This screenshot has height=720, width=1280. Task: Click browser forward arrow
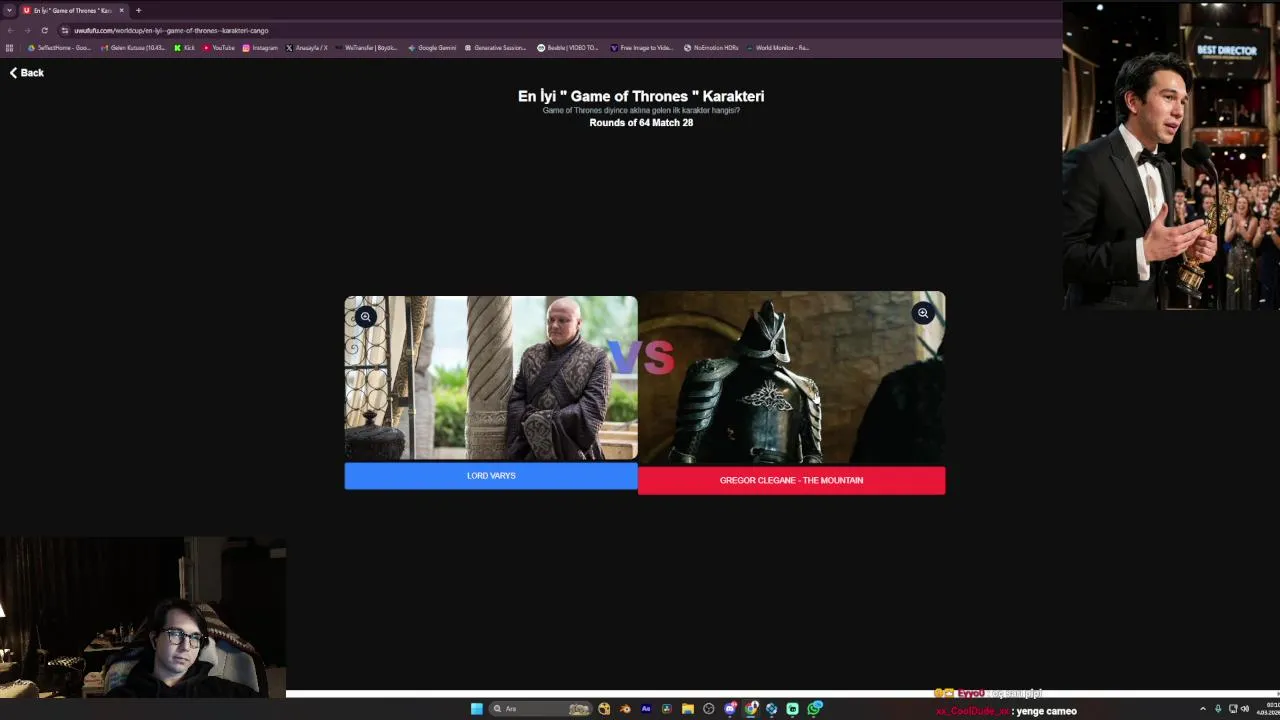pyautogui.click(x=27, y=30)
